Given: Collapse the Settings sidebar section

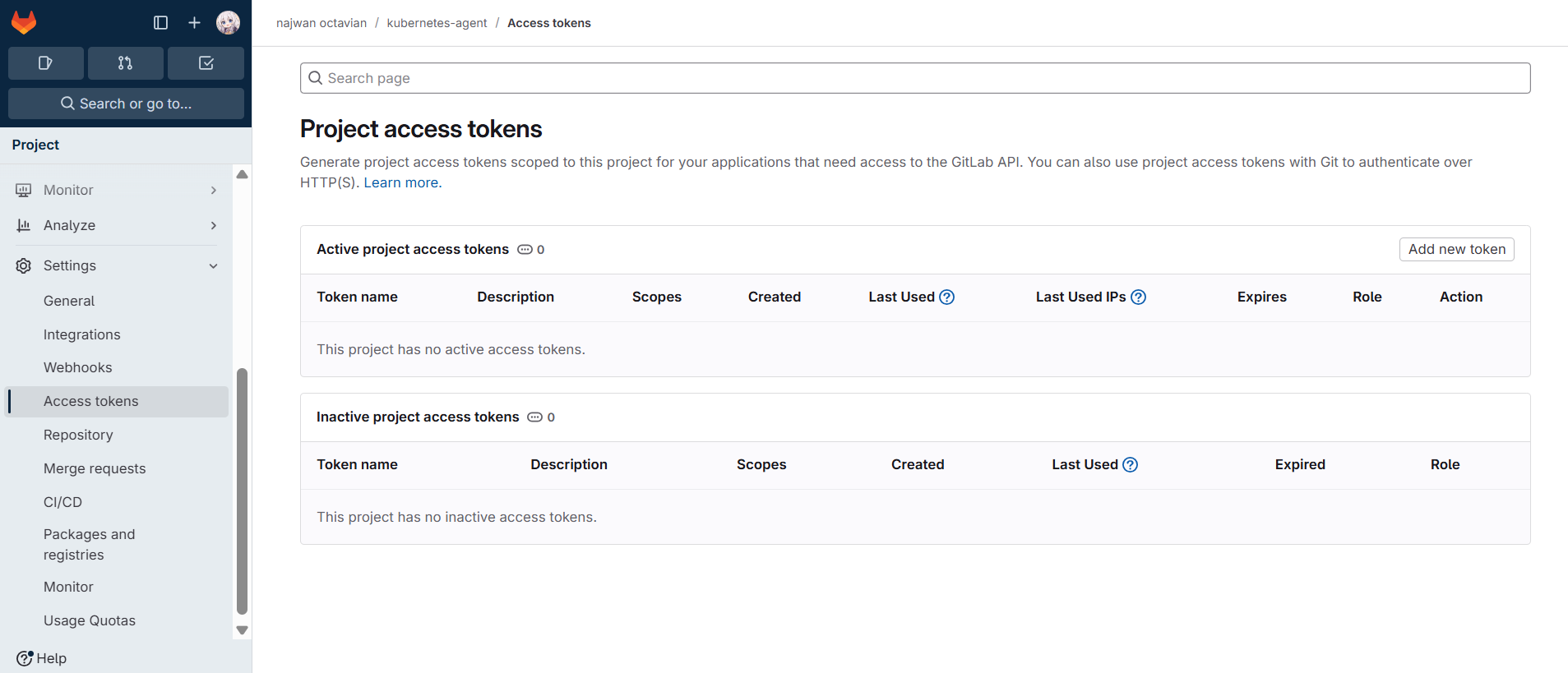Looking at the screenshot, I should 115,265.
